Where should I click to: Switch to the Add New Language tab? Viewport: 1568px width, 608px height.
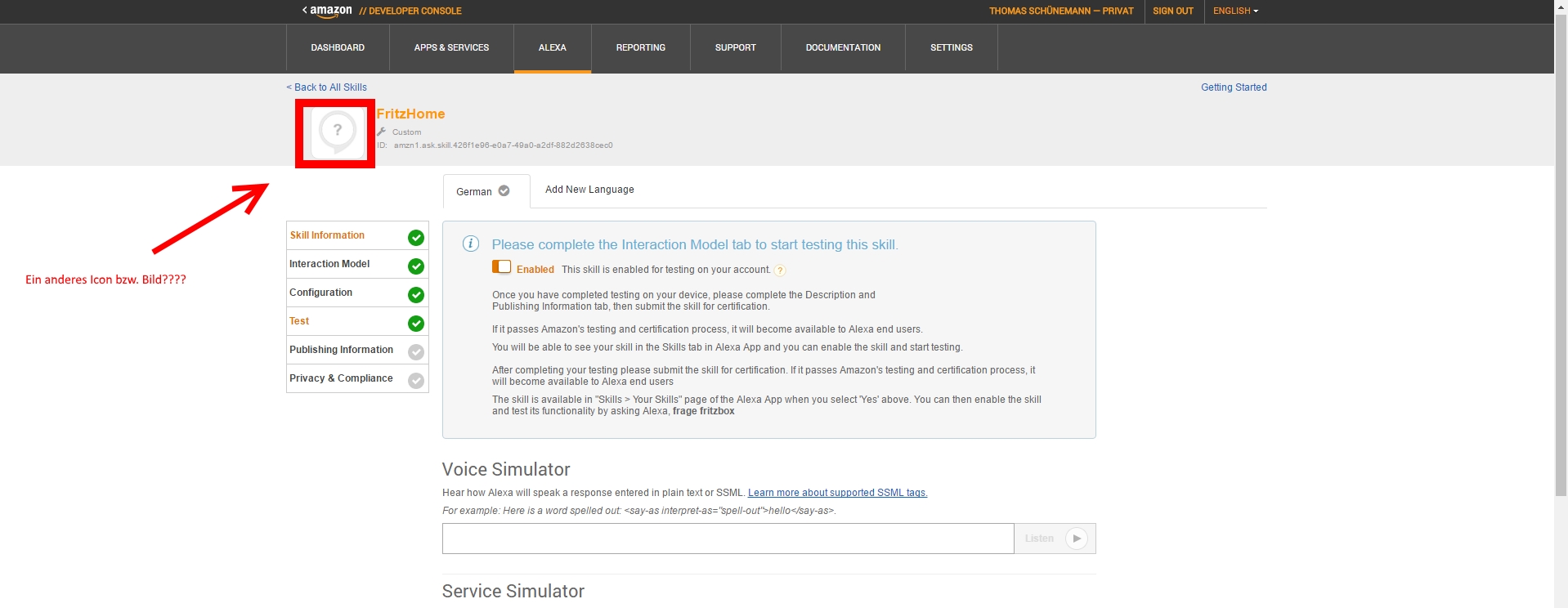(x=589, y=190)
